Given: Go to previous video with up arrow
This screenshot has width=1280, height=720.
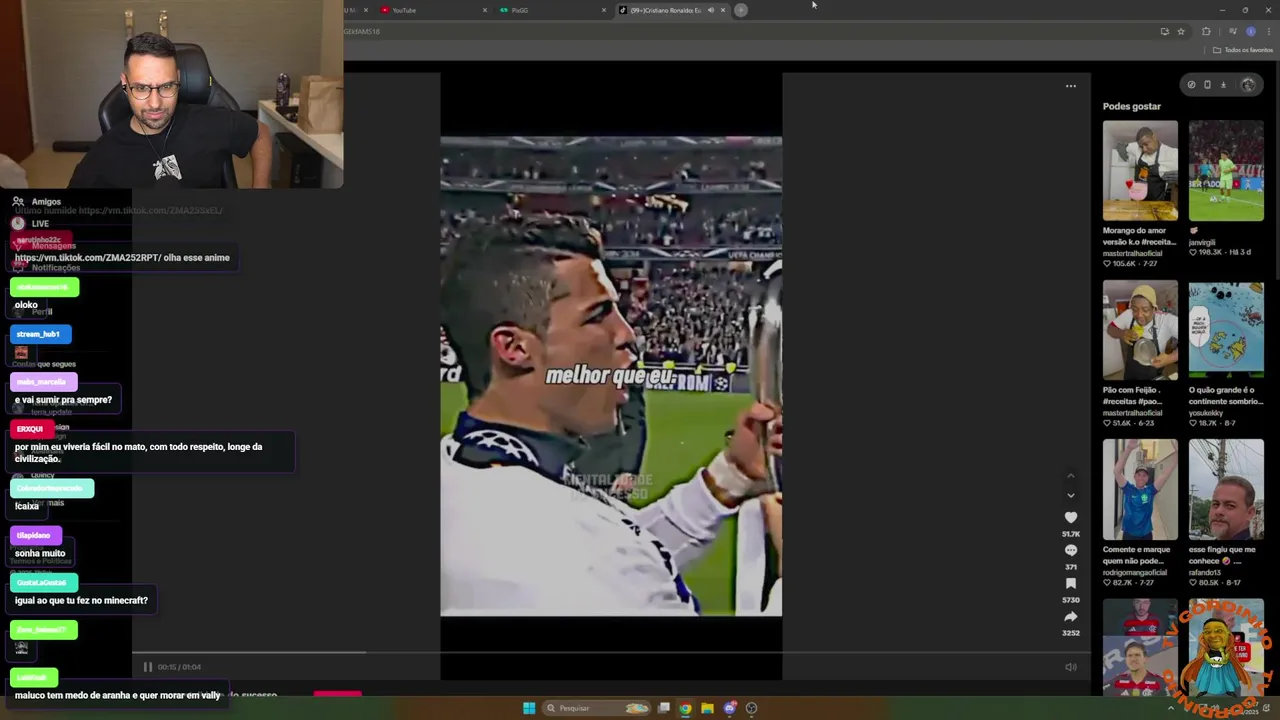Looking at the screenshot, I should coord(1071,476).
